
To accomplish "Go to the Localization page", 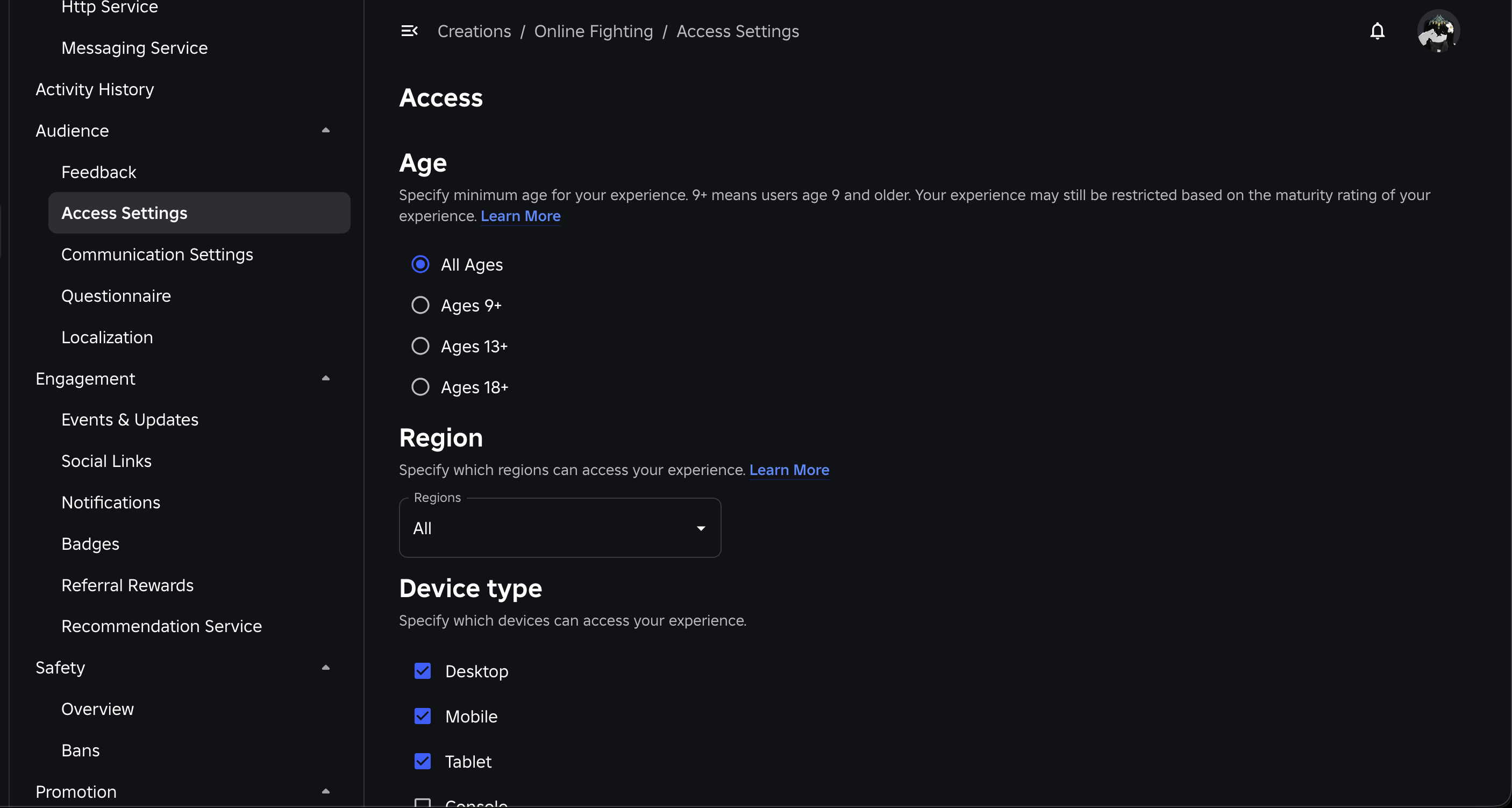I will tap(107, 337).
